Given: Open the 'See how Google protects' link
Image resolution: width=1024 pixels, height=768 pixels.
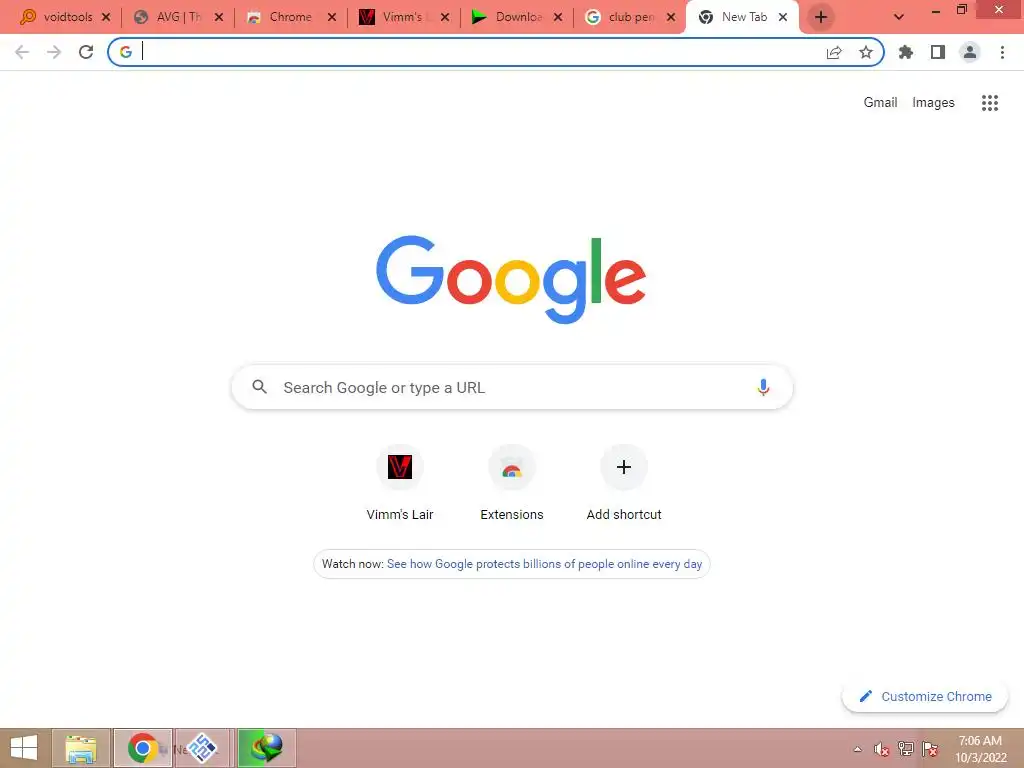Looking at the screenshot, I should click(544, 564).
